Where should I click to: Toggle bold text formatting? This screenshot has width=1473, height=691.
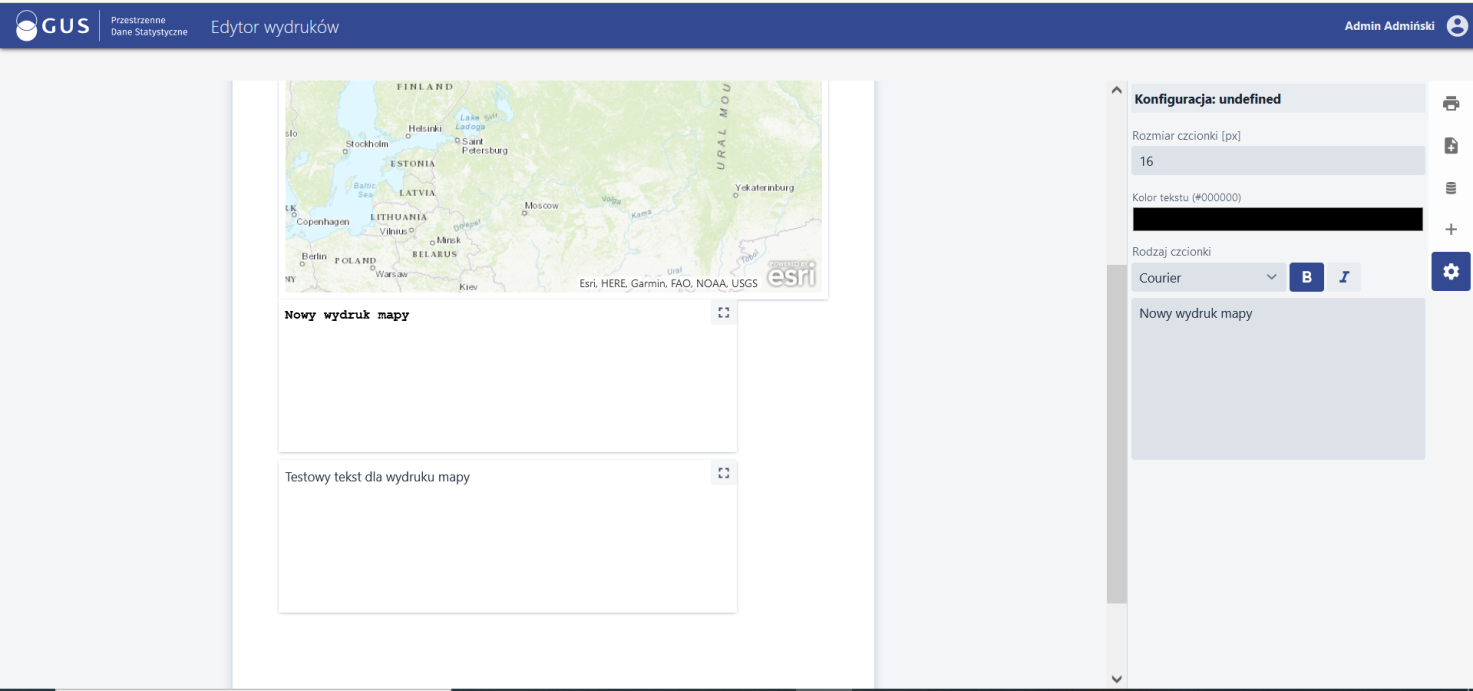point(1306,277)
